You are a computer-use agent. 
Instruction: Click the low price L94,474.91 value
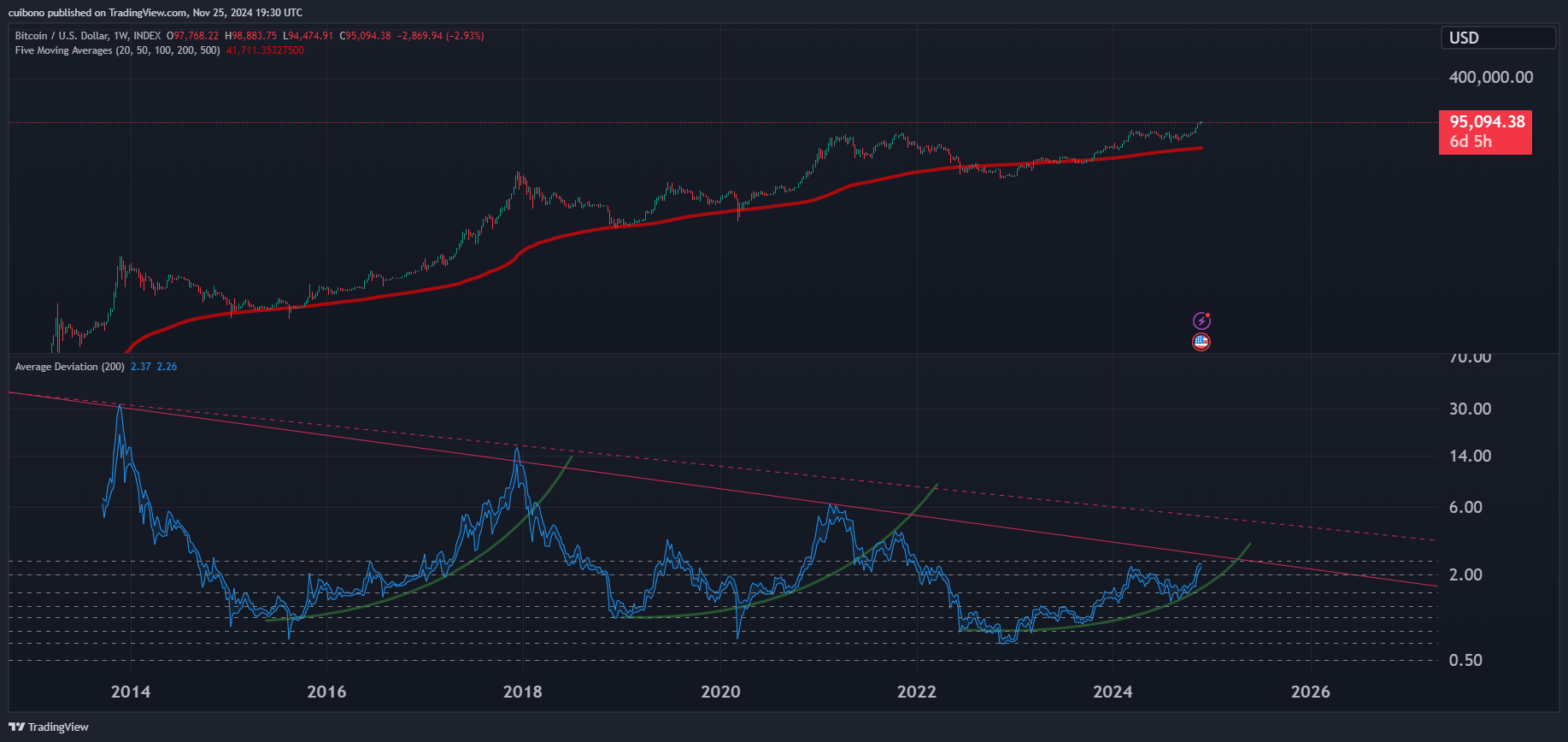coord(308,36)
